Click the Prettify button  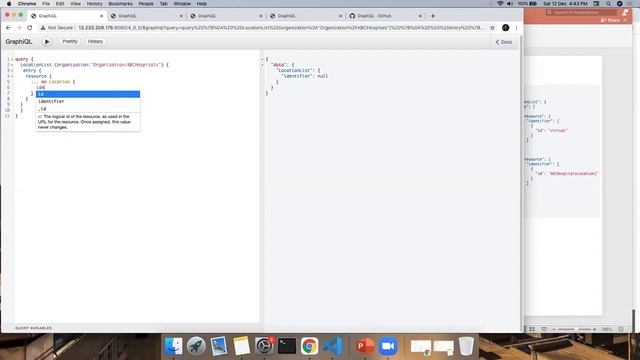coord(70,42)
